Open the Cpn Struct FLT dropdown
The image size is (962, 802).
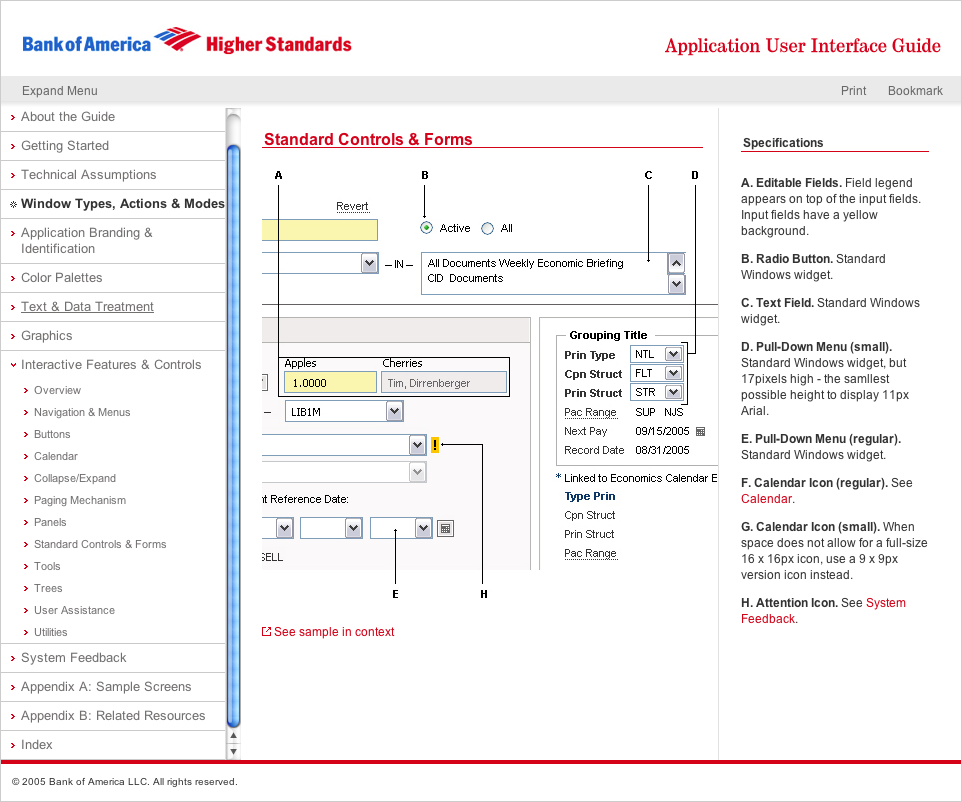tap(674, 373)
